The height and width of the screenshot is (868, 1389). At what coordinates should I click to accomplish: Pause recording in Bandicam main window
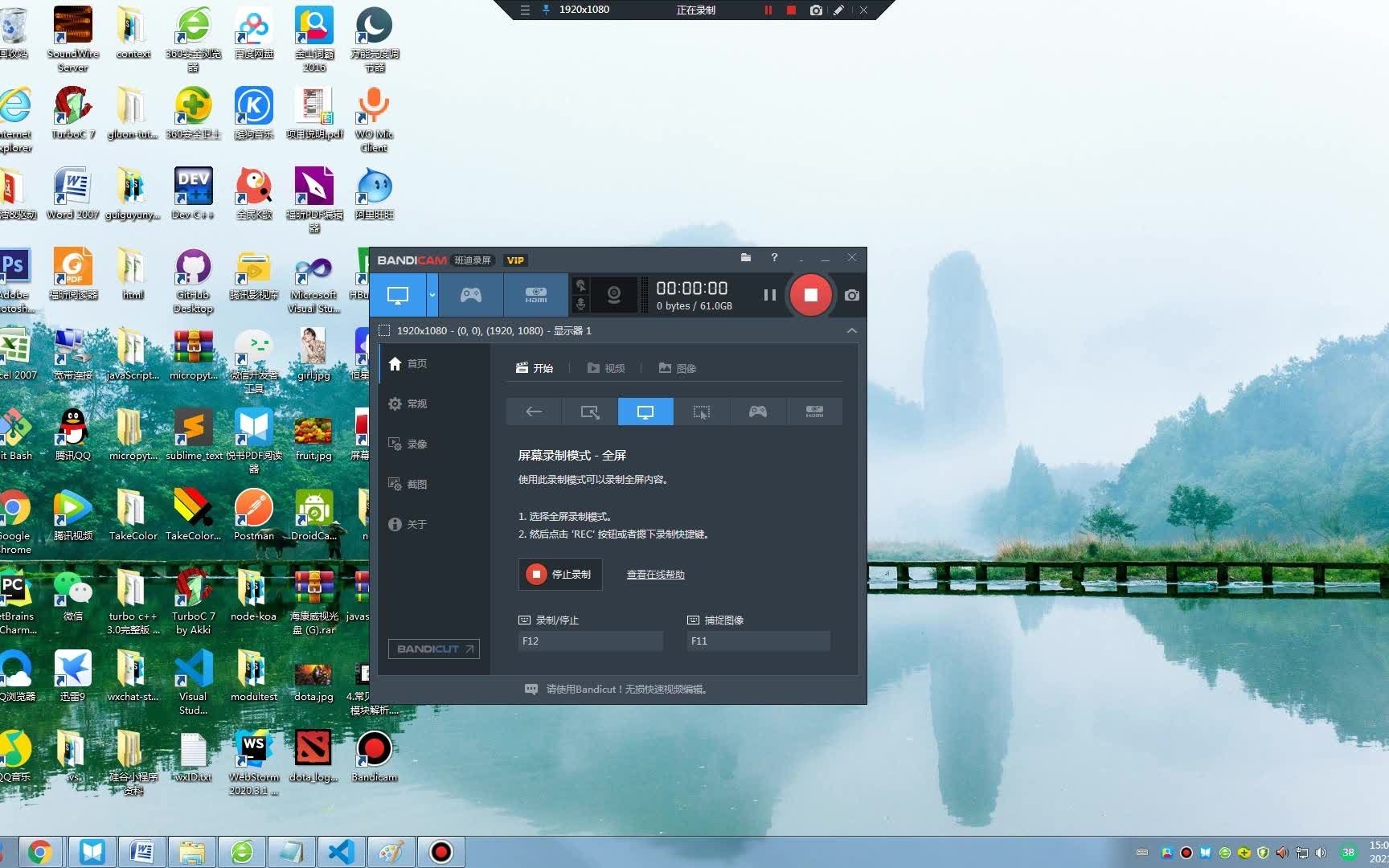click(769, 295)
